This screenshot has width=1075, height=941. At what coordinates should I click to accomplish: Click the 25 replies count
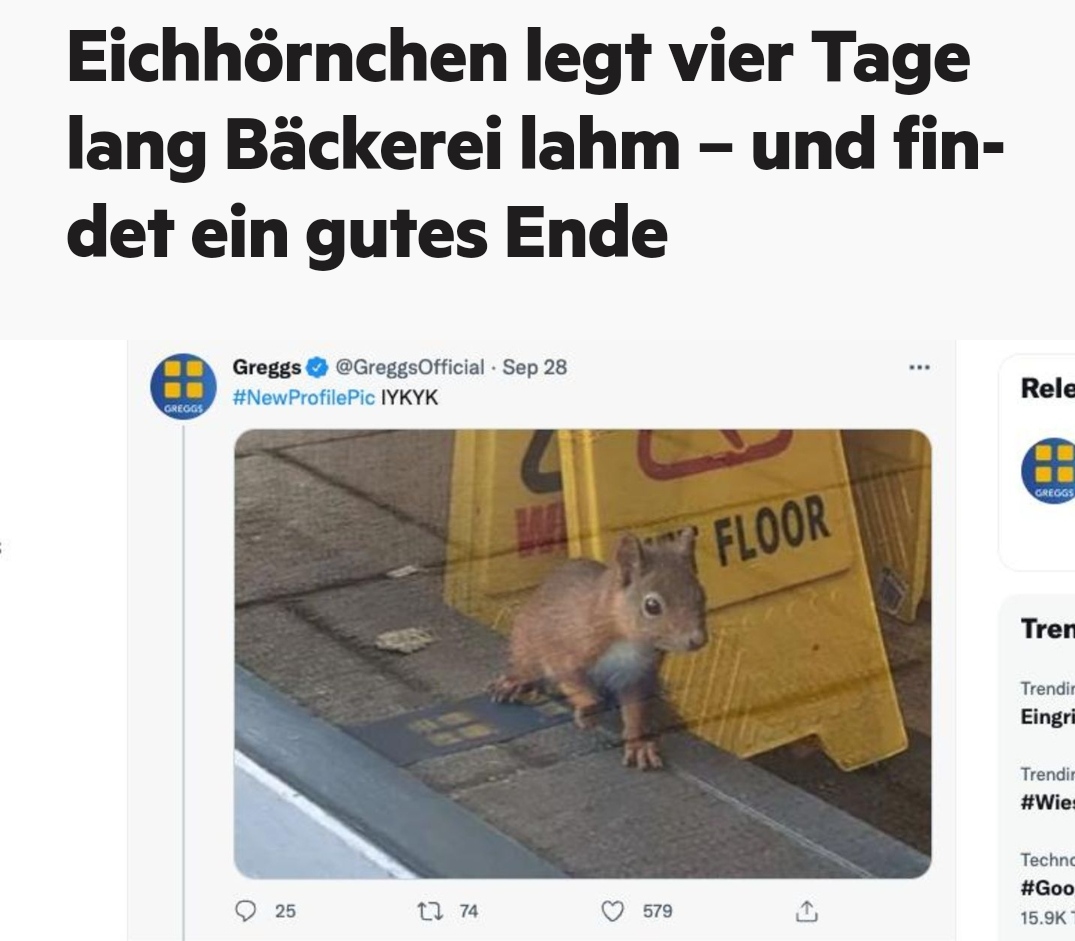coord(285,911)
